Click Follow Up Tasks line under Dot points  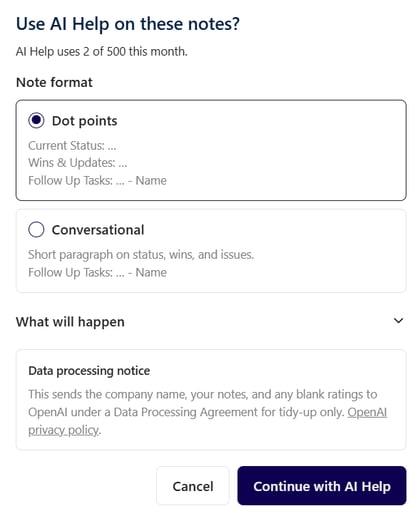coord(97,180)
